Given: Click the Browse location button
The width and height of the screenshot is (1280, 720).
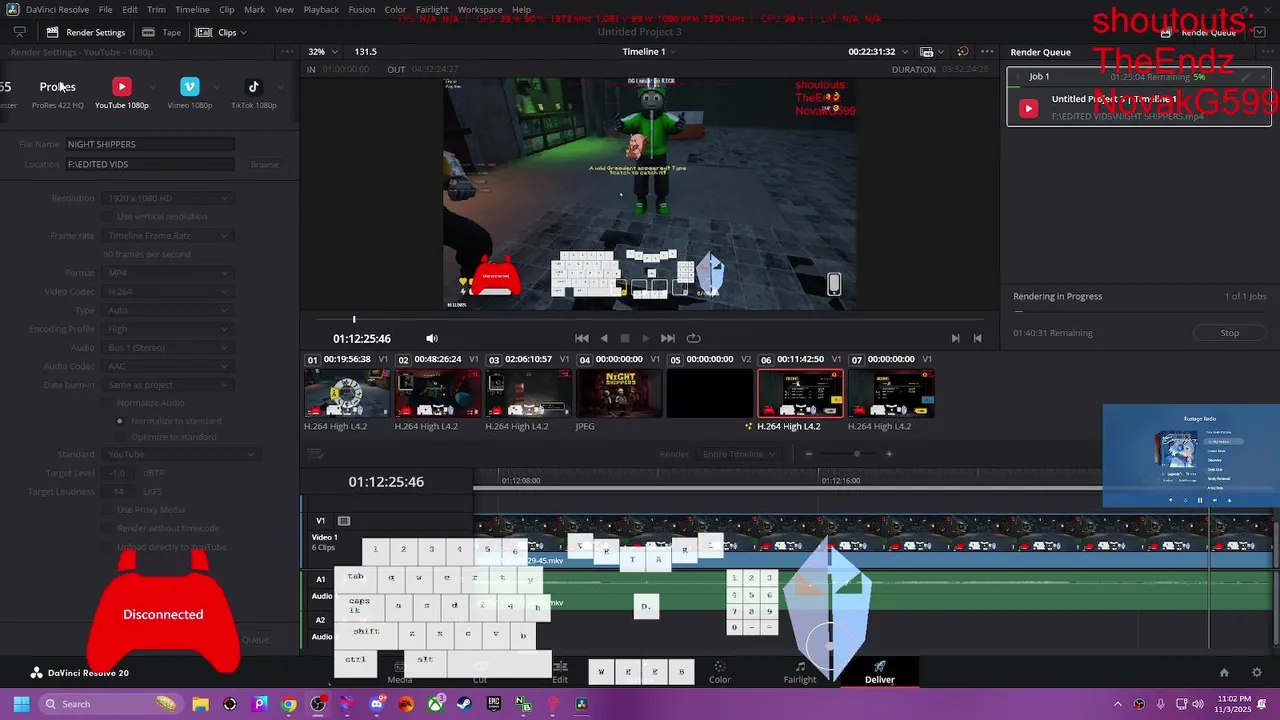Looking at the screenshot, I should coord(264,164).
